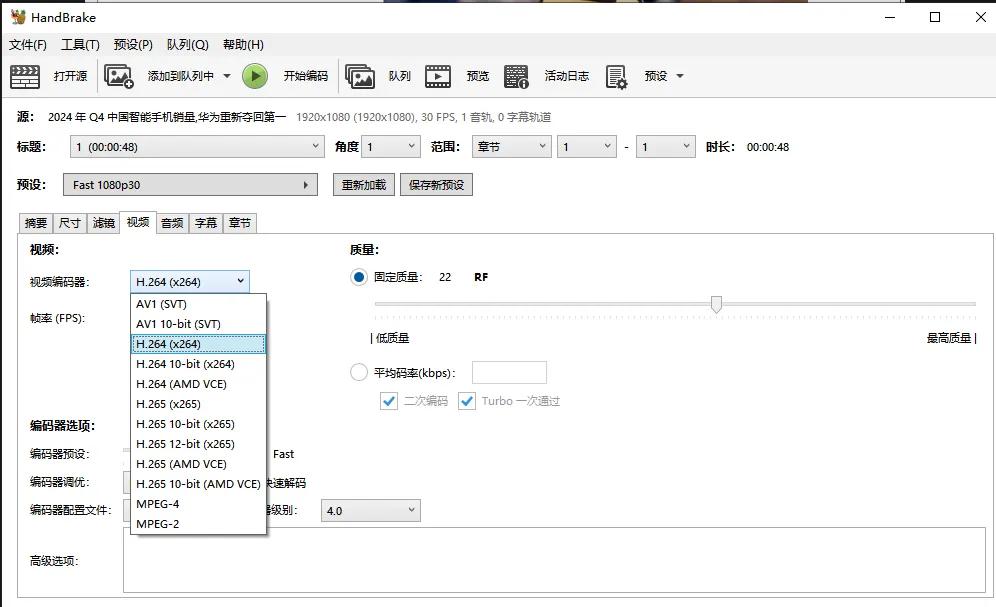Click the green Start Encode play icon
The height and width of the screenshot is (607, 996).
click(255, 76)
